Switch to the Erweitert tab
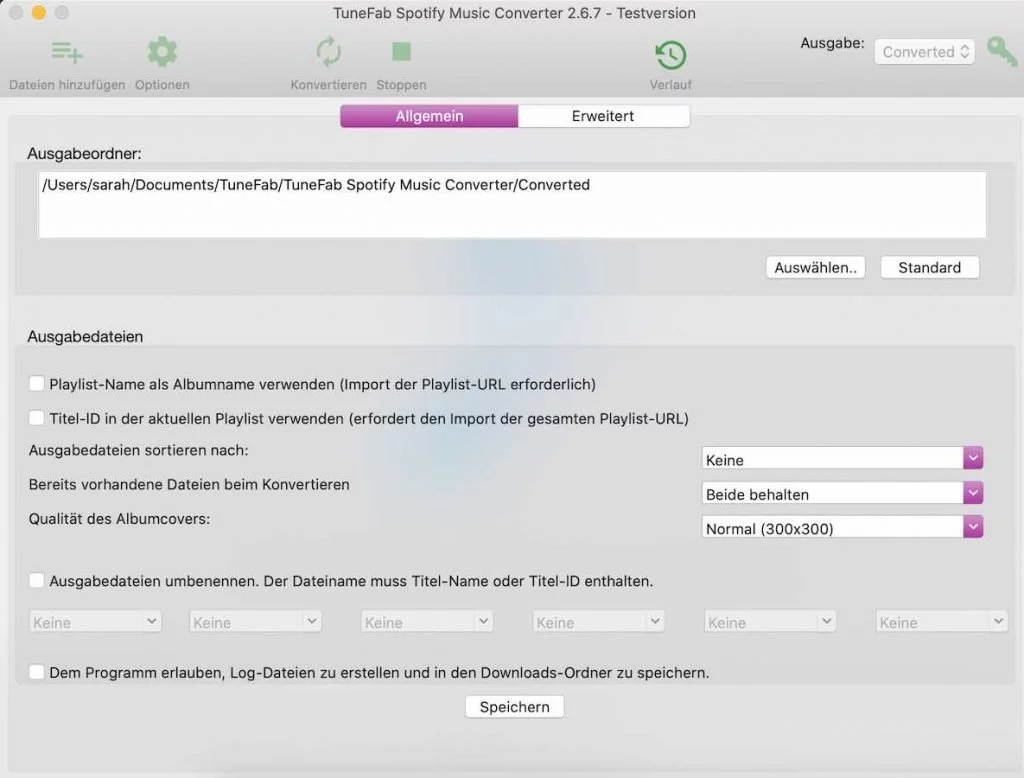Image resolution: width=1024 pixels, height=778 pixels. 603,116
